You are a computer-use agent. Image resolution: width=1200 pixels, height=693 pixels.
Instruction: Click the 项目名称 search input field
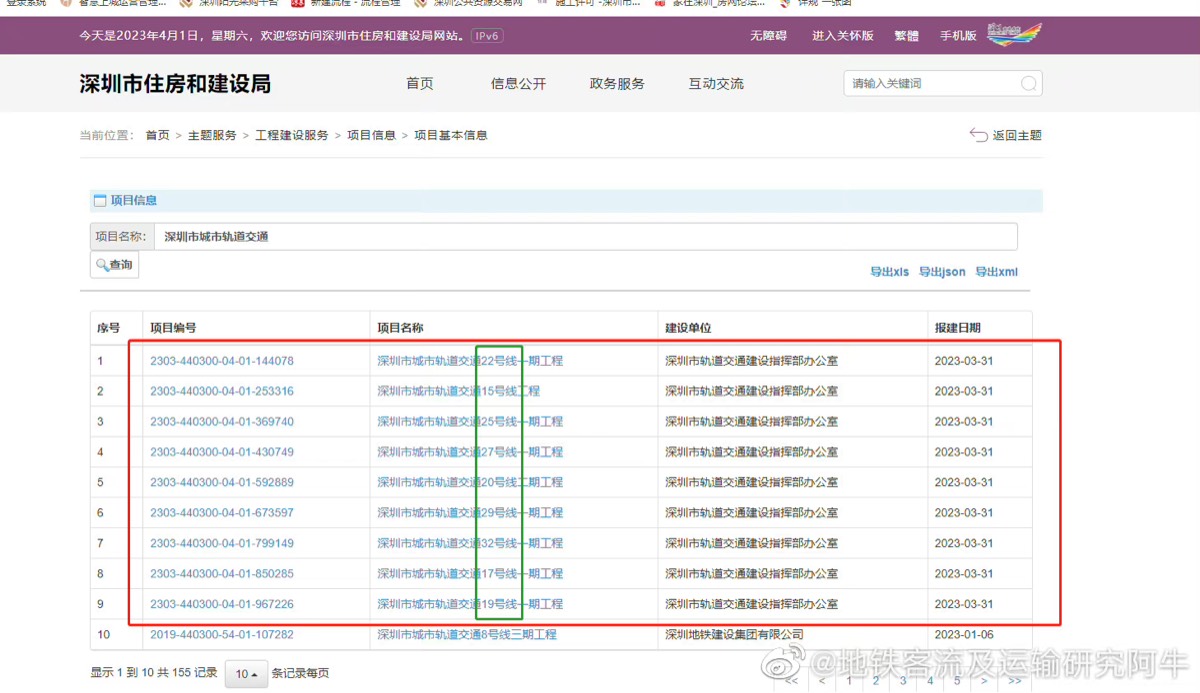(x=585, y=237)
